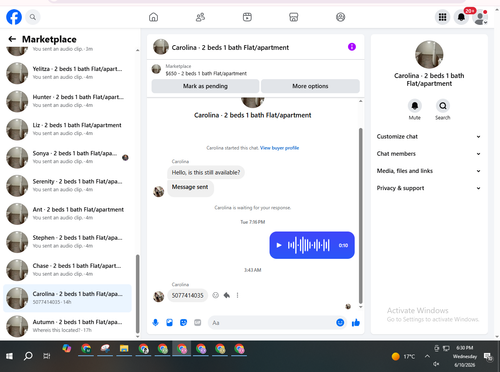Click the side panel listing photo

[x=429, y=55]
